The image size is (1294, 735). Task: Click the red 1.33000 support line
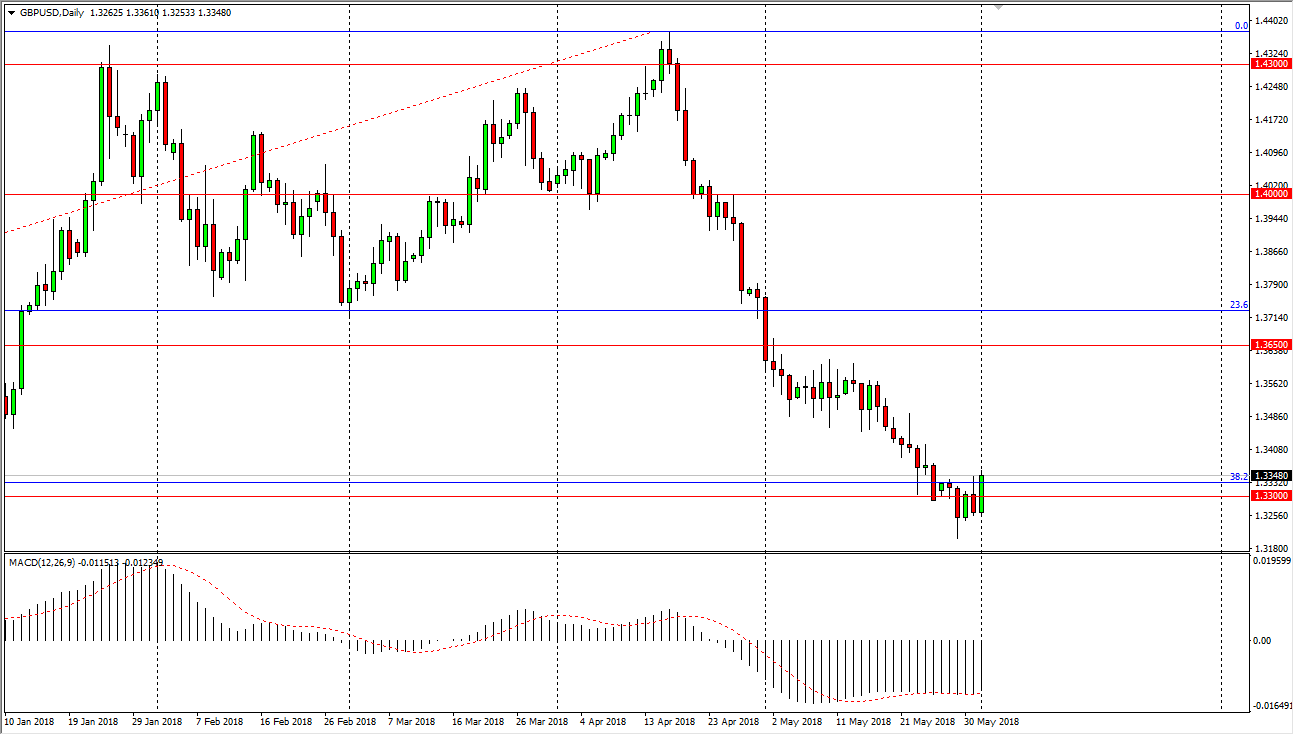click(600, 495)
